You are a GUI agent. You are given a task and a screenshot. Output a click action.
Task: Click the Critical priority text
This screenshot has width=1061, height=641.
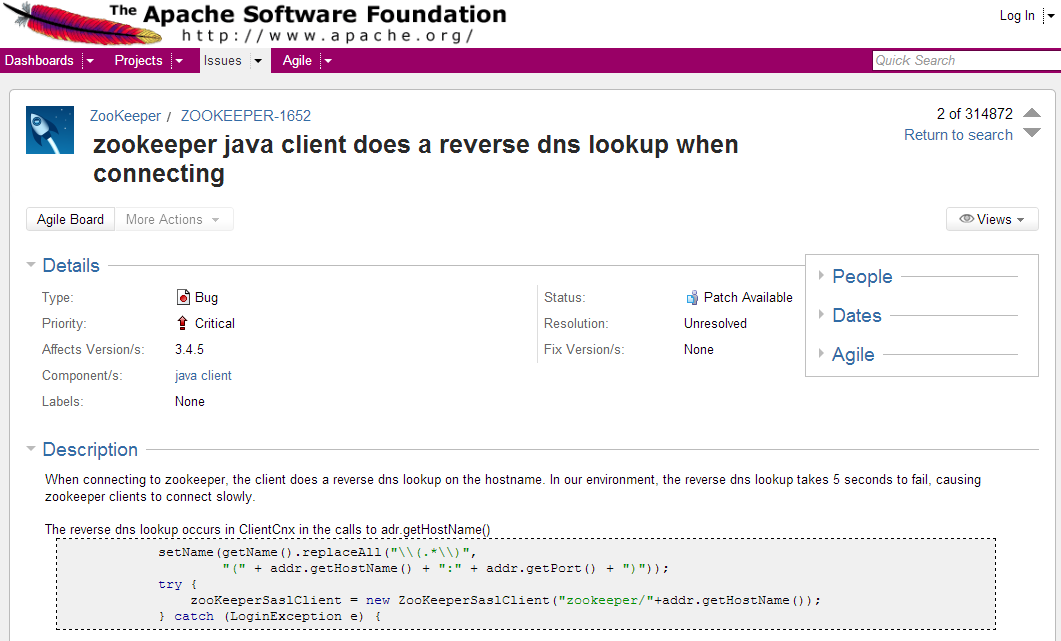pyautogui.click(x=215, y=324)
